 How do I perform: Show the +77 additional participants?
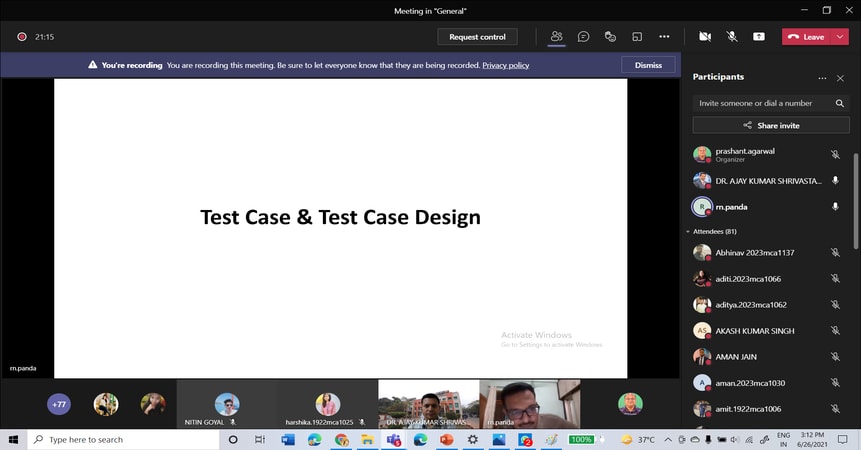pos(59,404)
